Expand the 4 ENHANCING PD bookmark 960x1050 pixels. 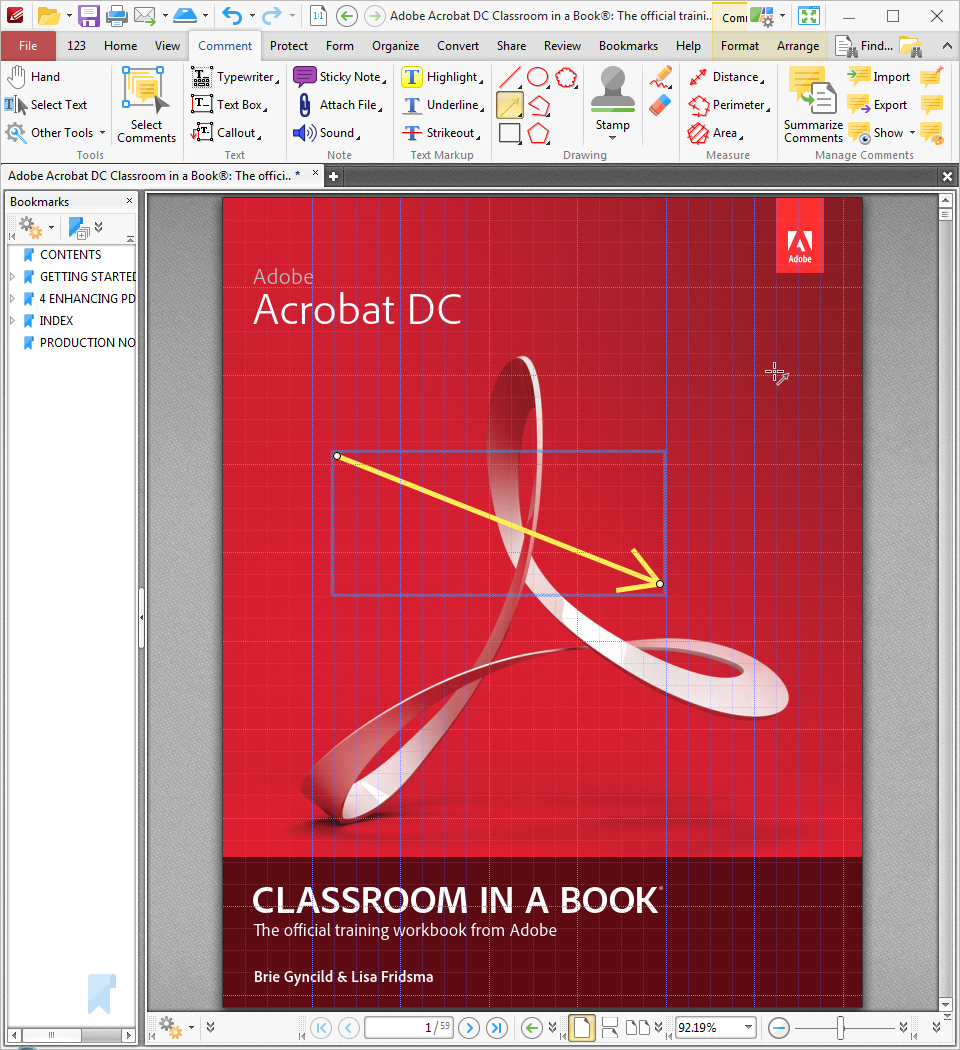point(12,299)
